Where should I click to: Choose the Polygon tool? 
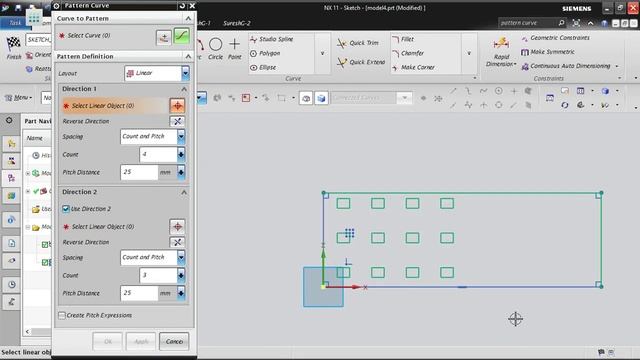(x=265, y=53)
